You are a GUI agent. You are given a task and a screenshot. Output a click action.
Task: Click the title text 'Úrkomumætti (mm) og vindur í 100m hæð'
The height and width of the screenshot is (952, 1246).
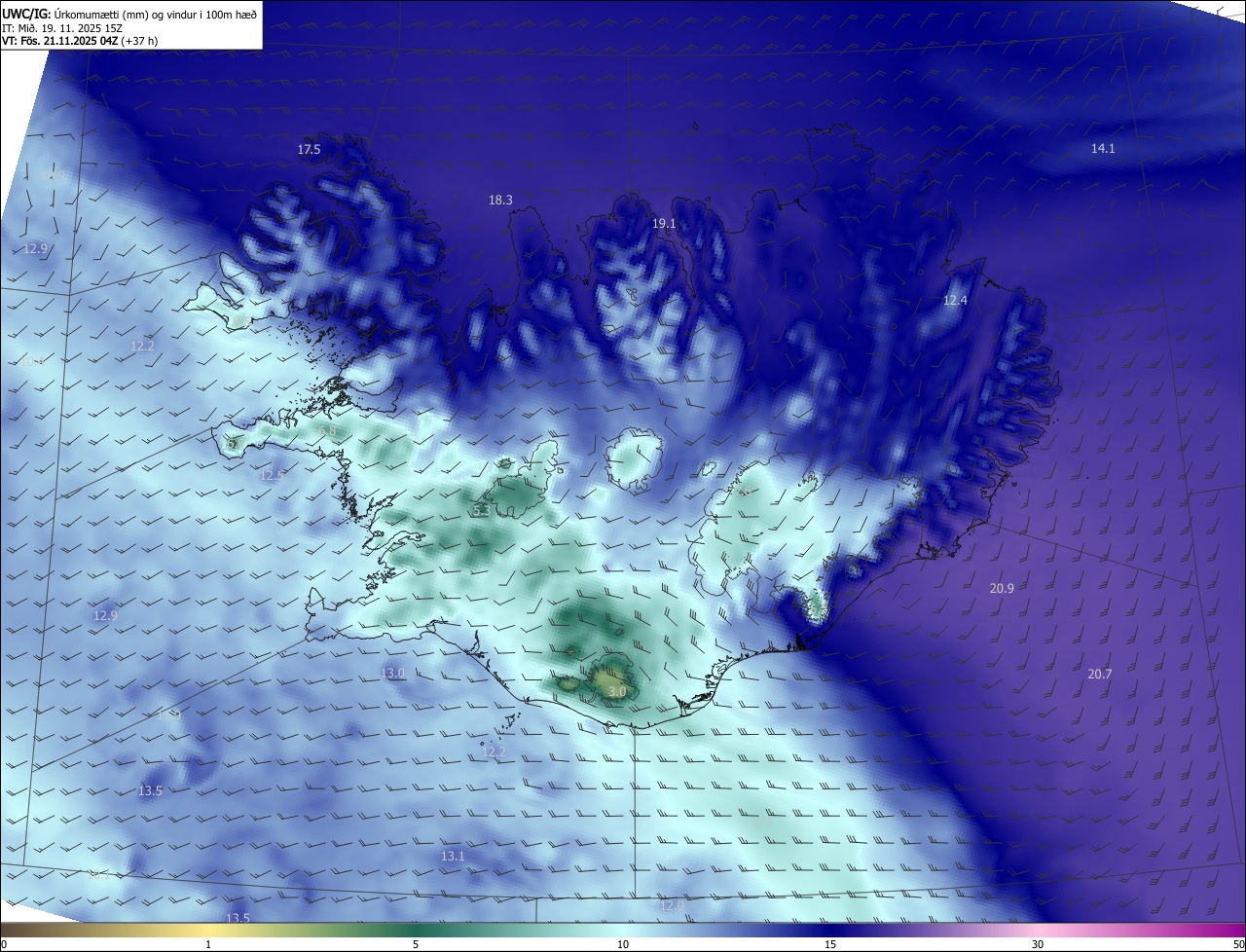tap(154, 14)
